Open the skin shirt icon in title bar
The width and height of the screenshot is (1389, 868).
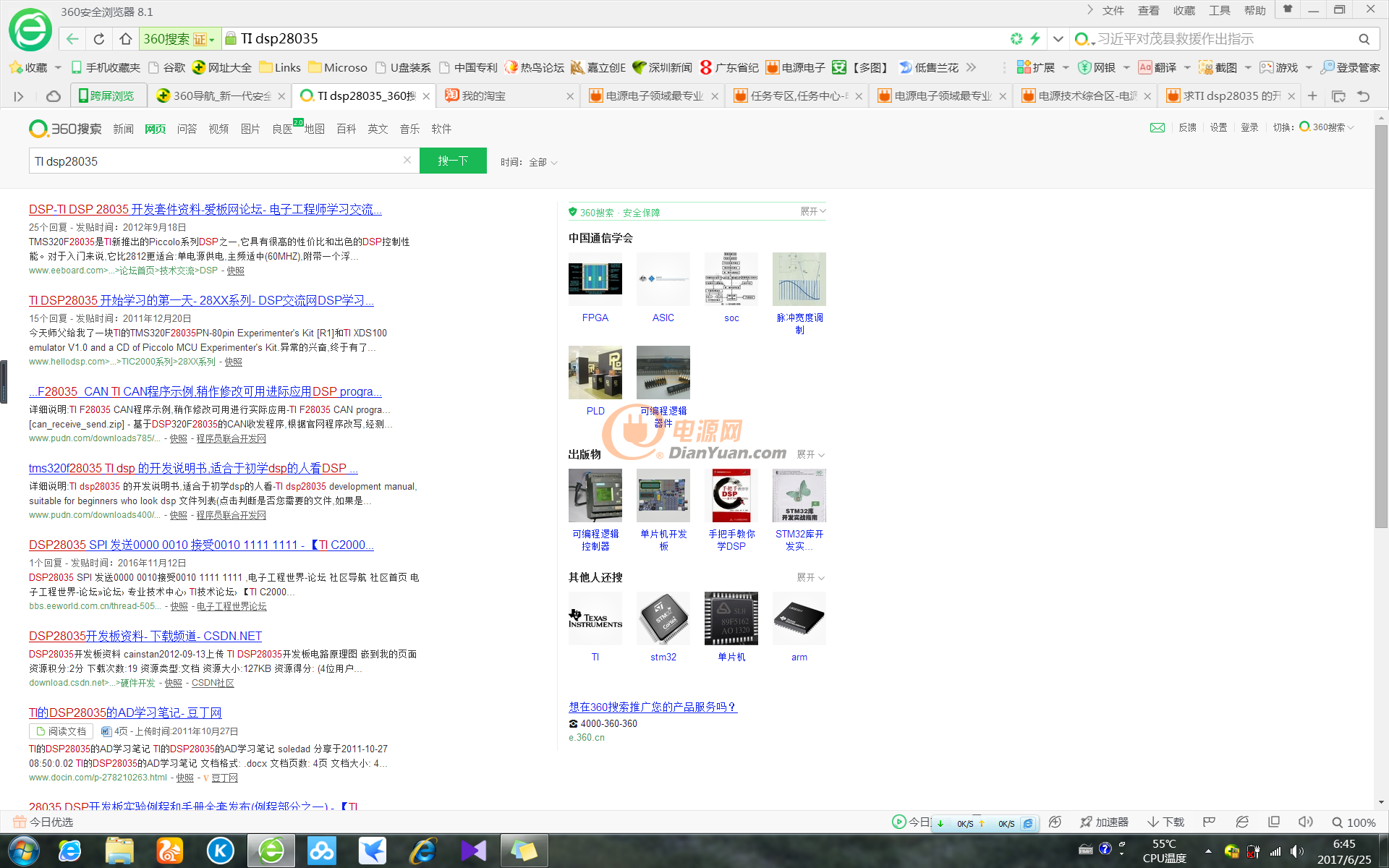[1288, 9]
